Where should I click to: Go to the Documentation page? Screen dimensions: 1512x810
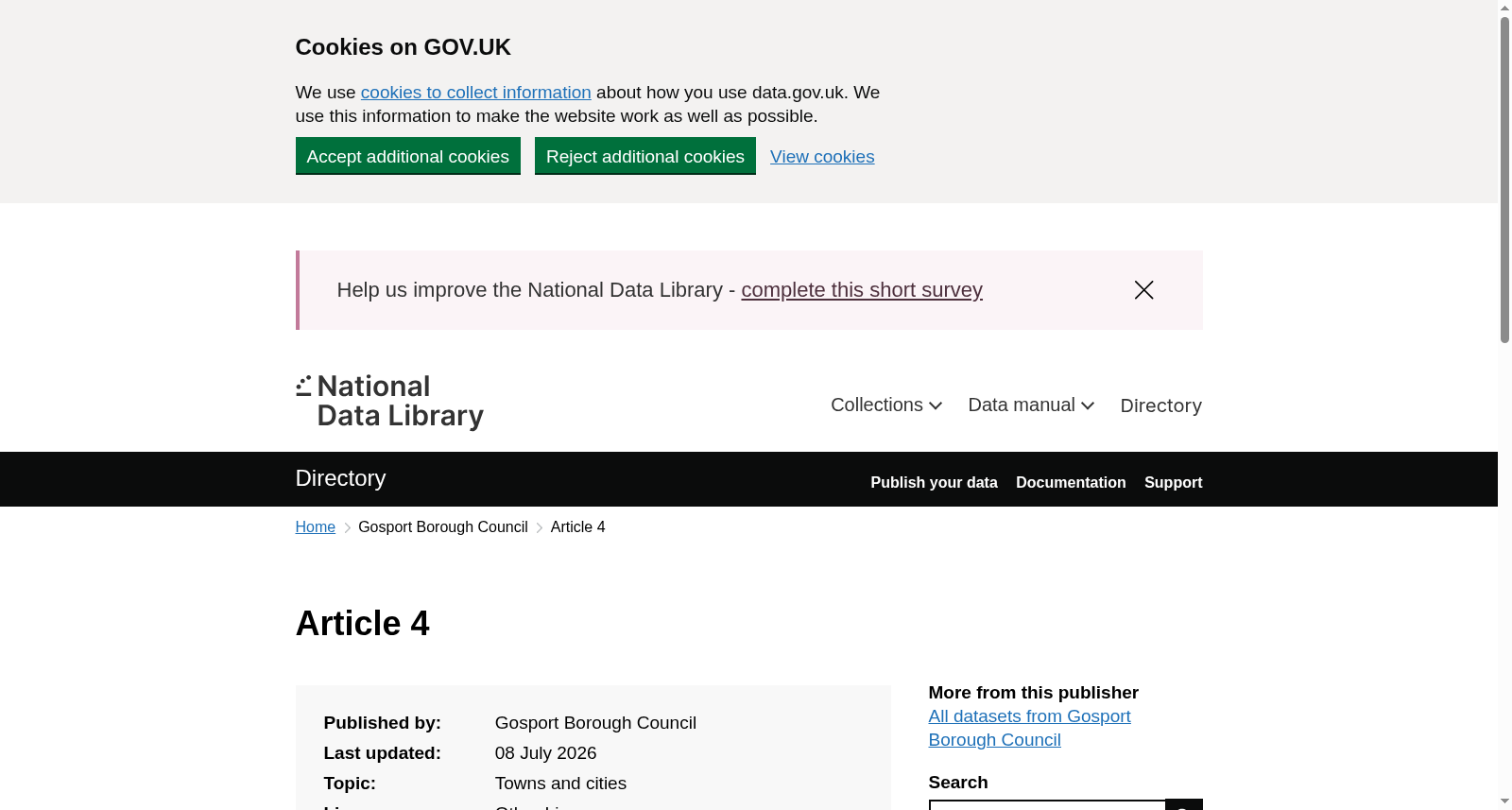point(1071,483)
